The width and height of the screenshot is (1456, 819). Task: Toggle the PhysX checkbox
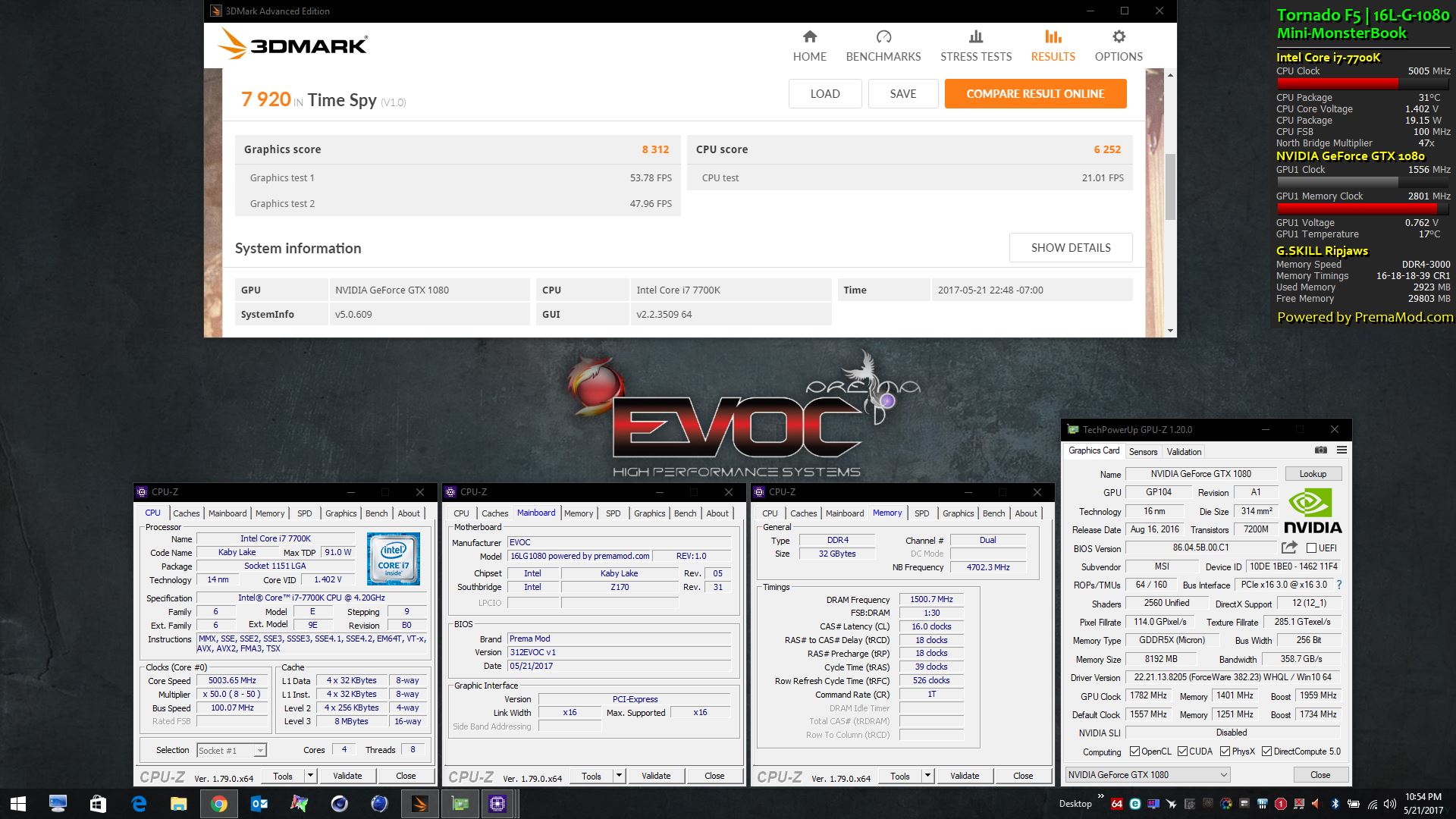coord(1225,752)
